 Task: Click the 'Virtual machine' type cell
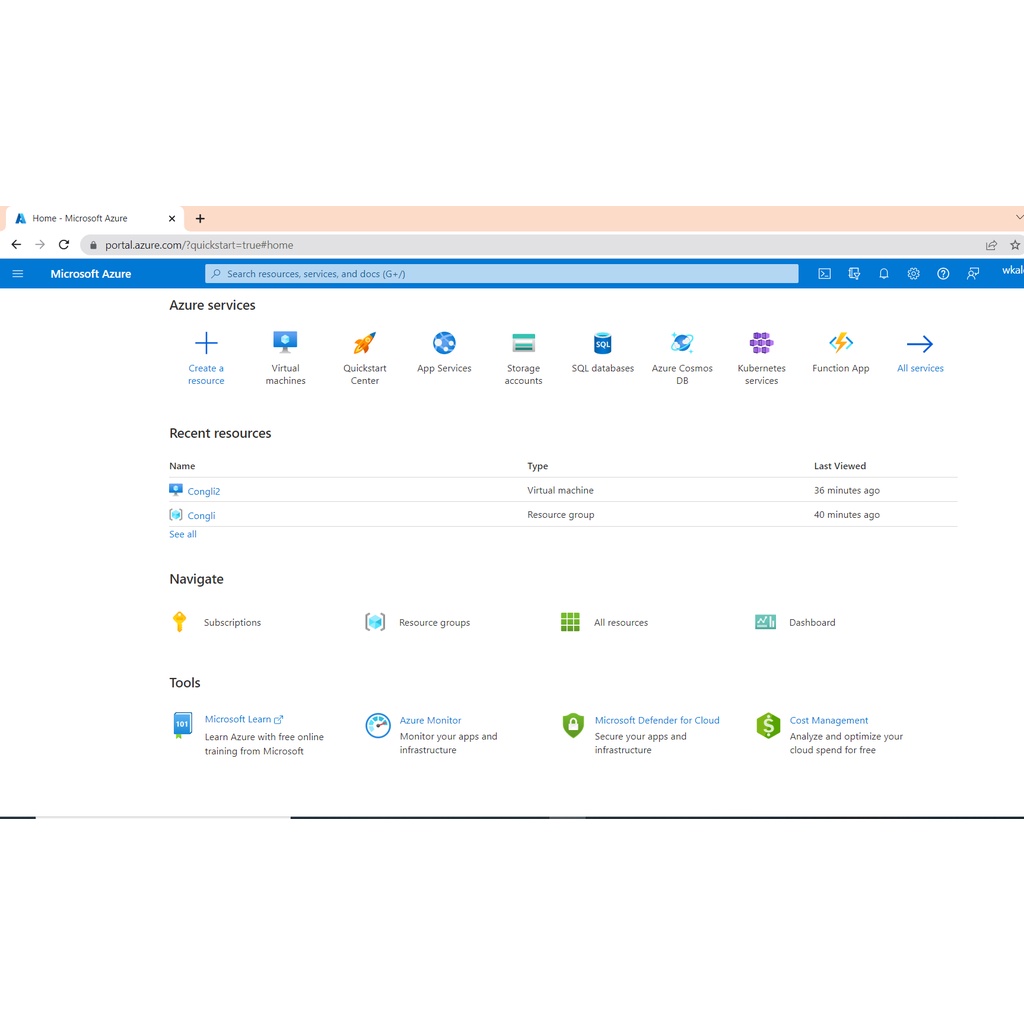point(560,490)
